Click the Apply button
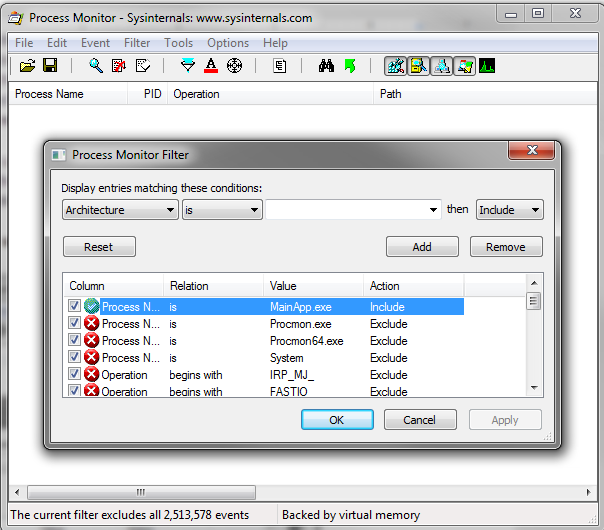Image resolution: width=604 pixels, height=530 pixels. [505, 419]
